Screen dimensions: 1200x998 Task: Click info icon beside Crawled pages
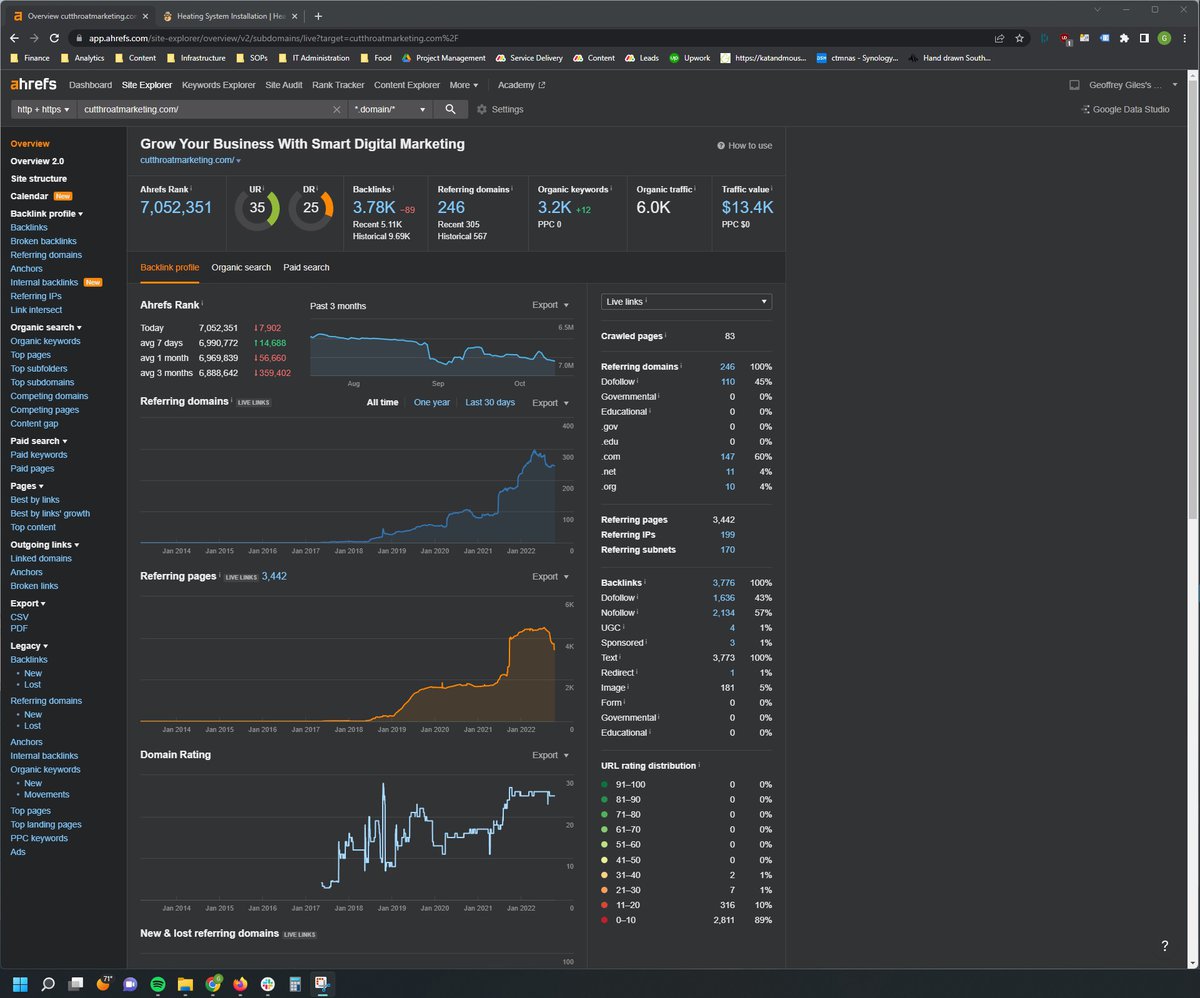(x=666, y=336)
